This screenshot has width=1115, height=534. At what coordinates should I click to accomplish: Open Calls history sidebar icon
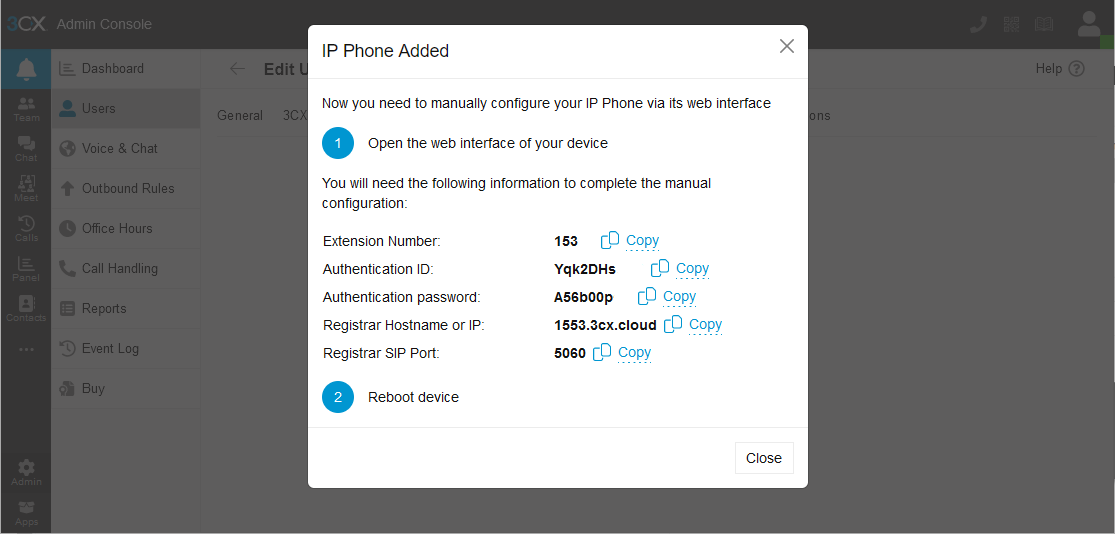[x=26, y=229]
